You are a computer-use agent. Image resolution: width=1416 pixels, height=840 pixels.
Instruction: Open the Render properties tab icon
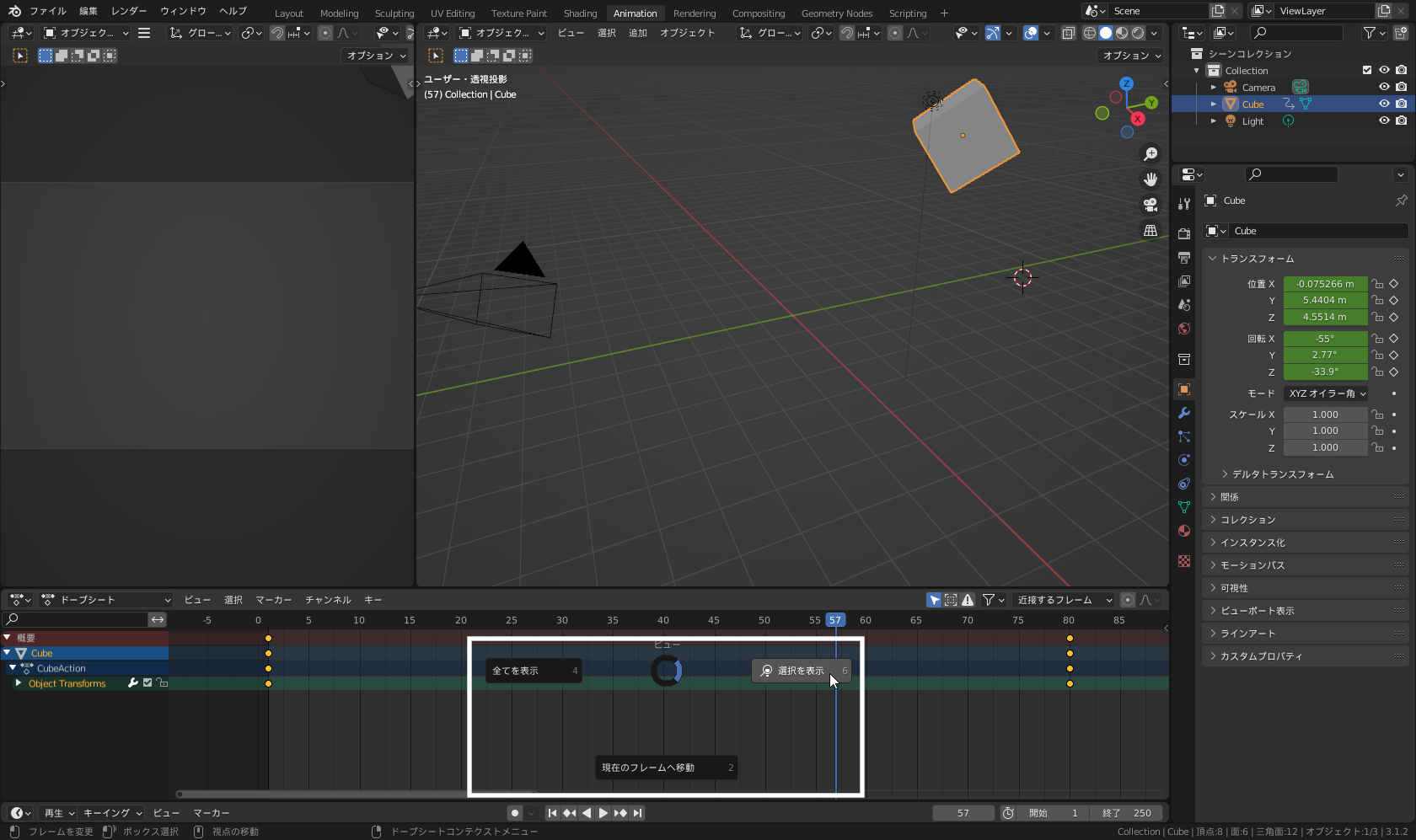click(x=1184, y=233)
